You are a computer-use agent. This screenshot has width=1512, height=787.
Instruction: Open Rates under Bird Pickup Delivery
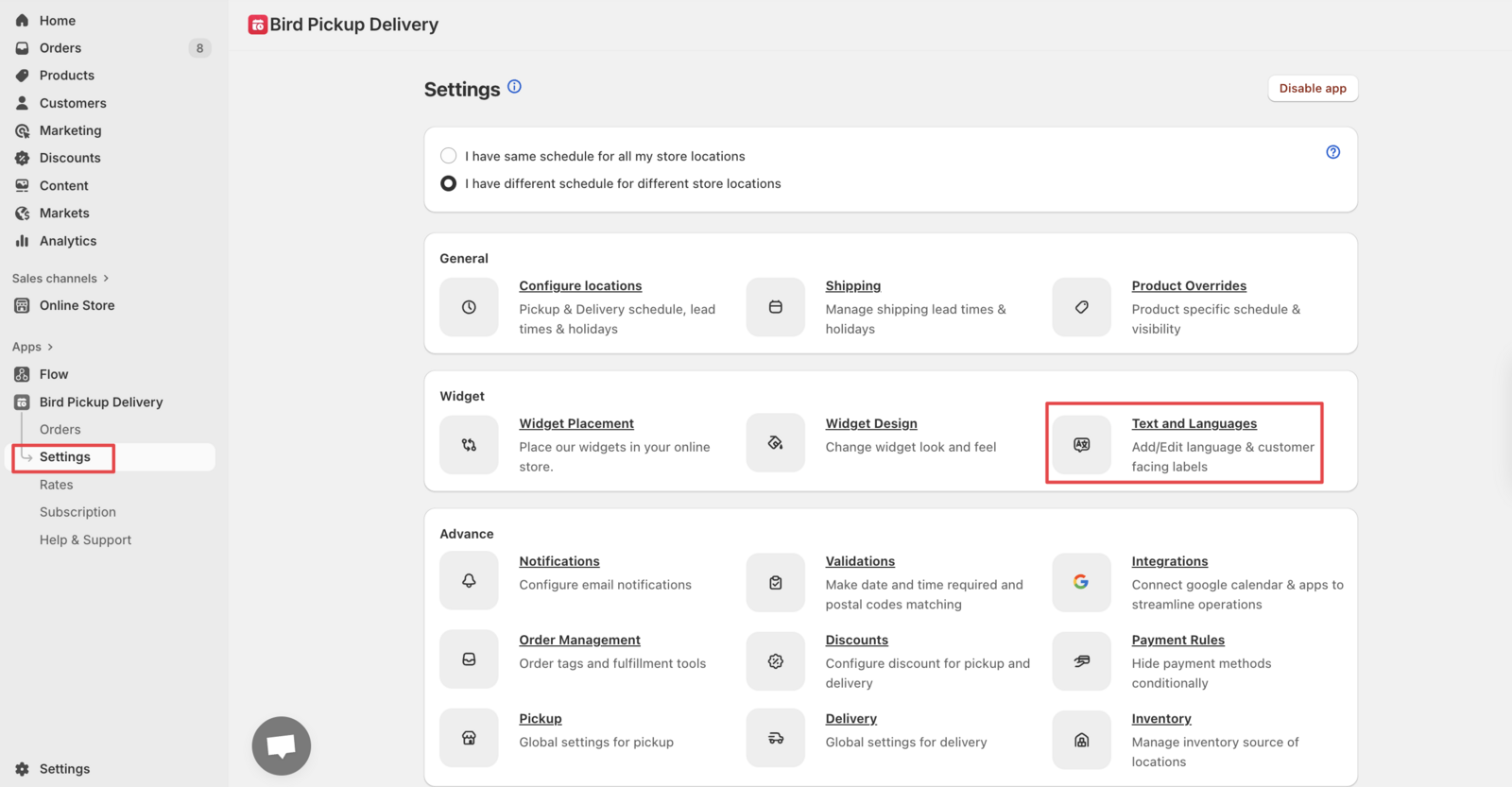[x=57, y=485]
